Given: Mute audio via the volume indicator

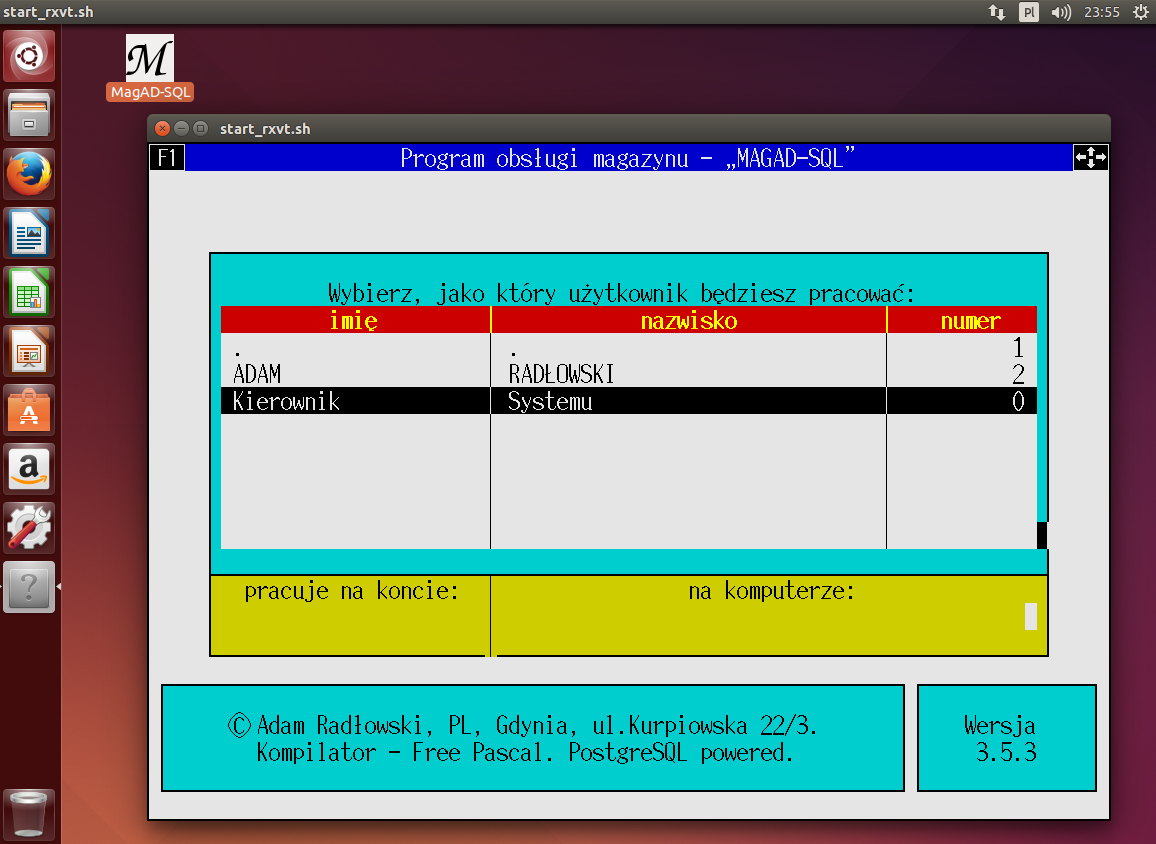Looking at the screenshot, I should coord(1060,13).
